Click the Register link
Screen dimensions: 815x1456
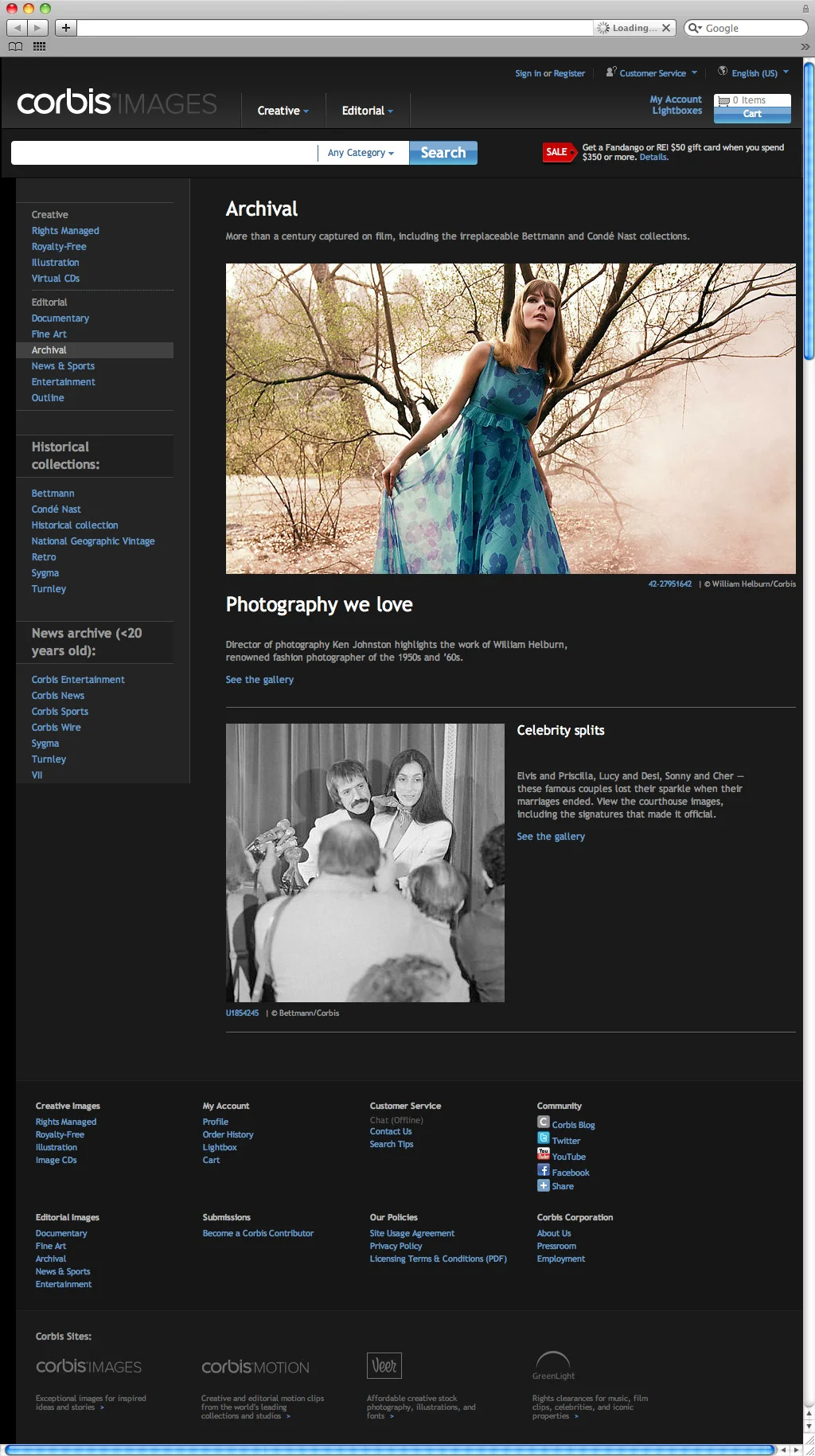click(x=569, y=73)
